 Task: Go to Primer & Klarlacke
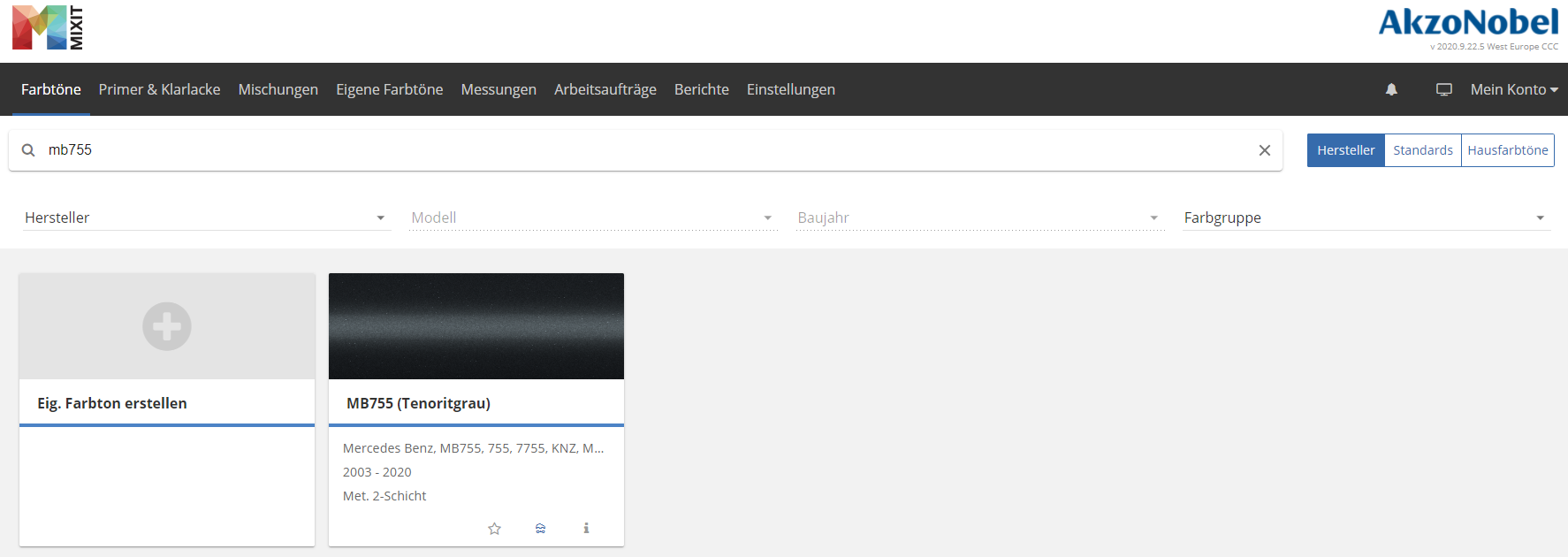point(160,89)
